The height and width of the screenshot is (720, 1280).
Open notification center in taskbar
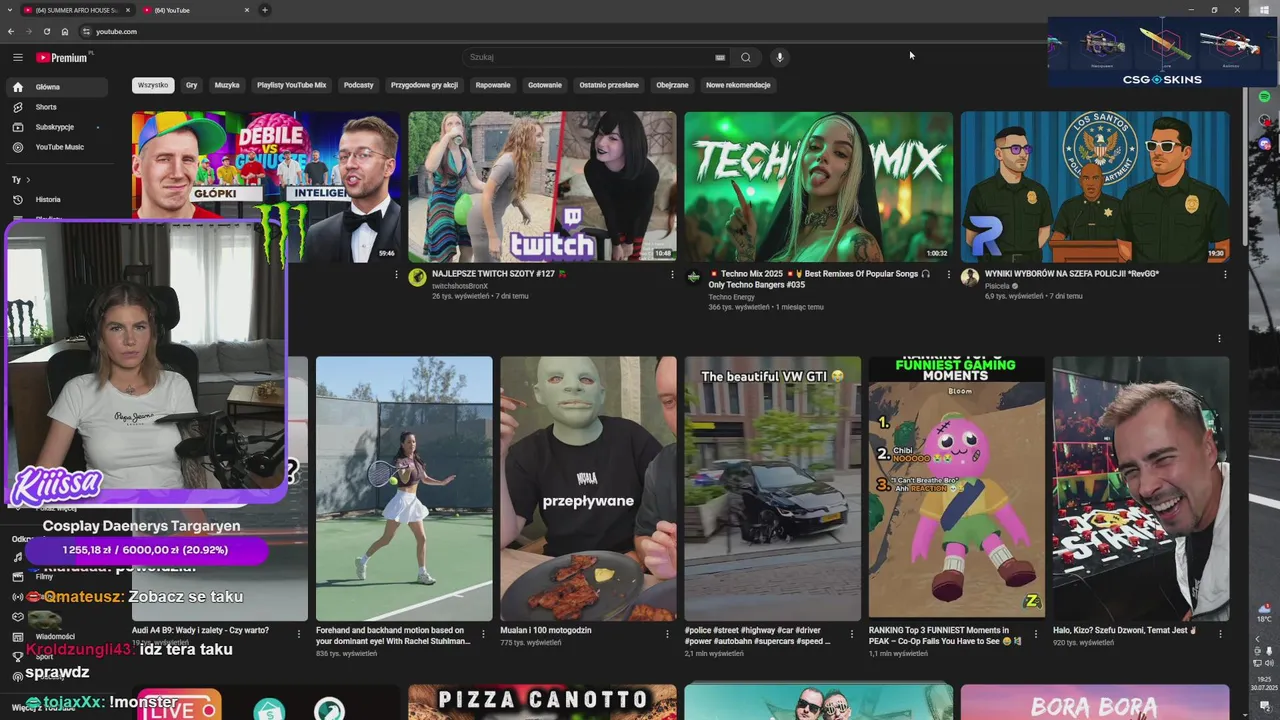(x=1265, y=708)
